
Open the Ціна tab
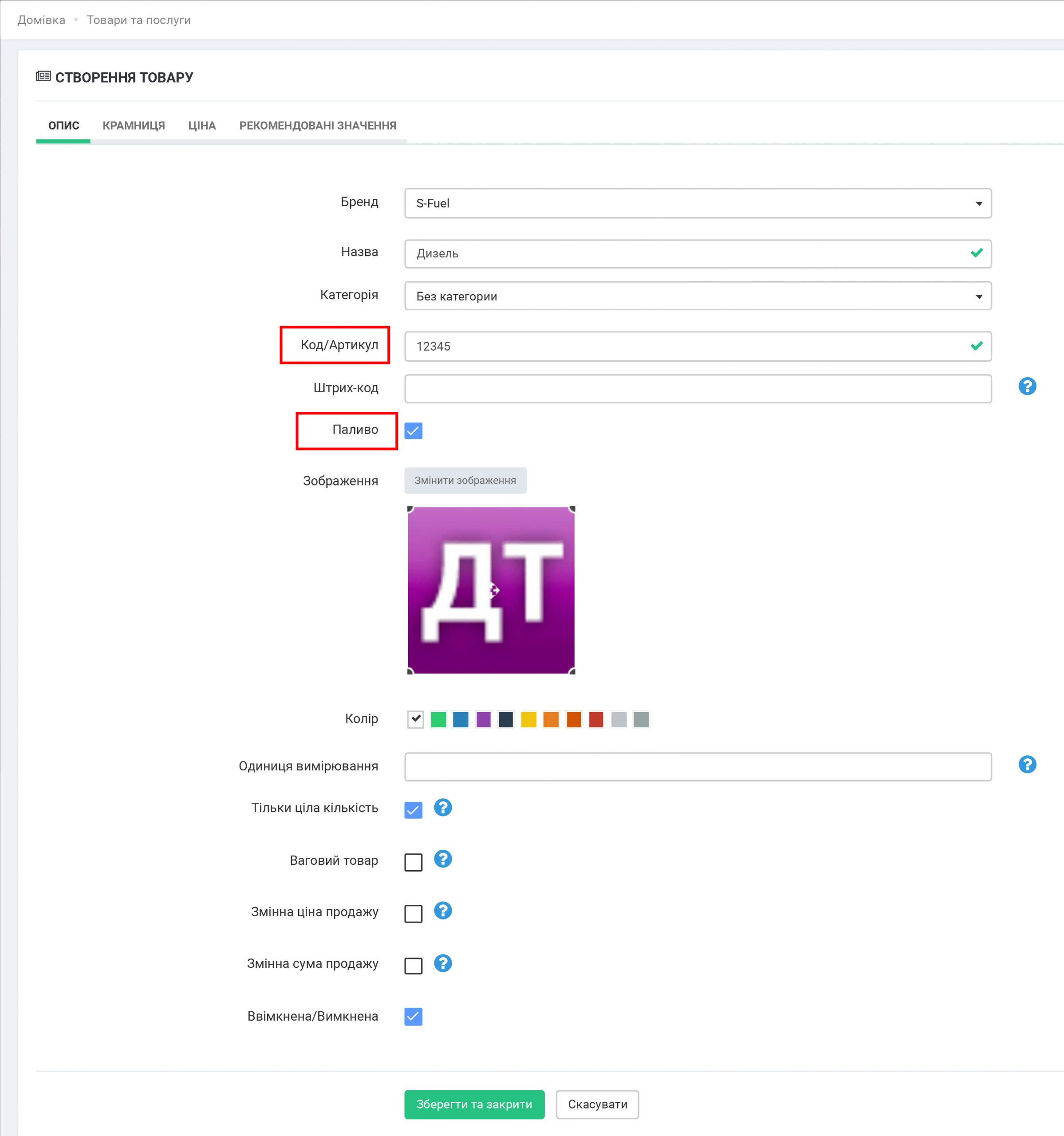[x=202, y=126]
